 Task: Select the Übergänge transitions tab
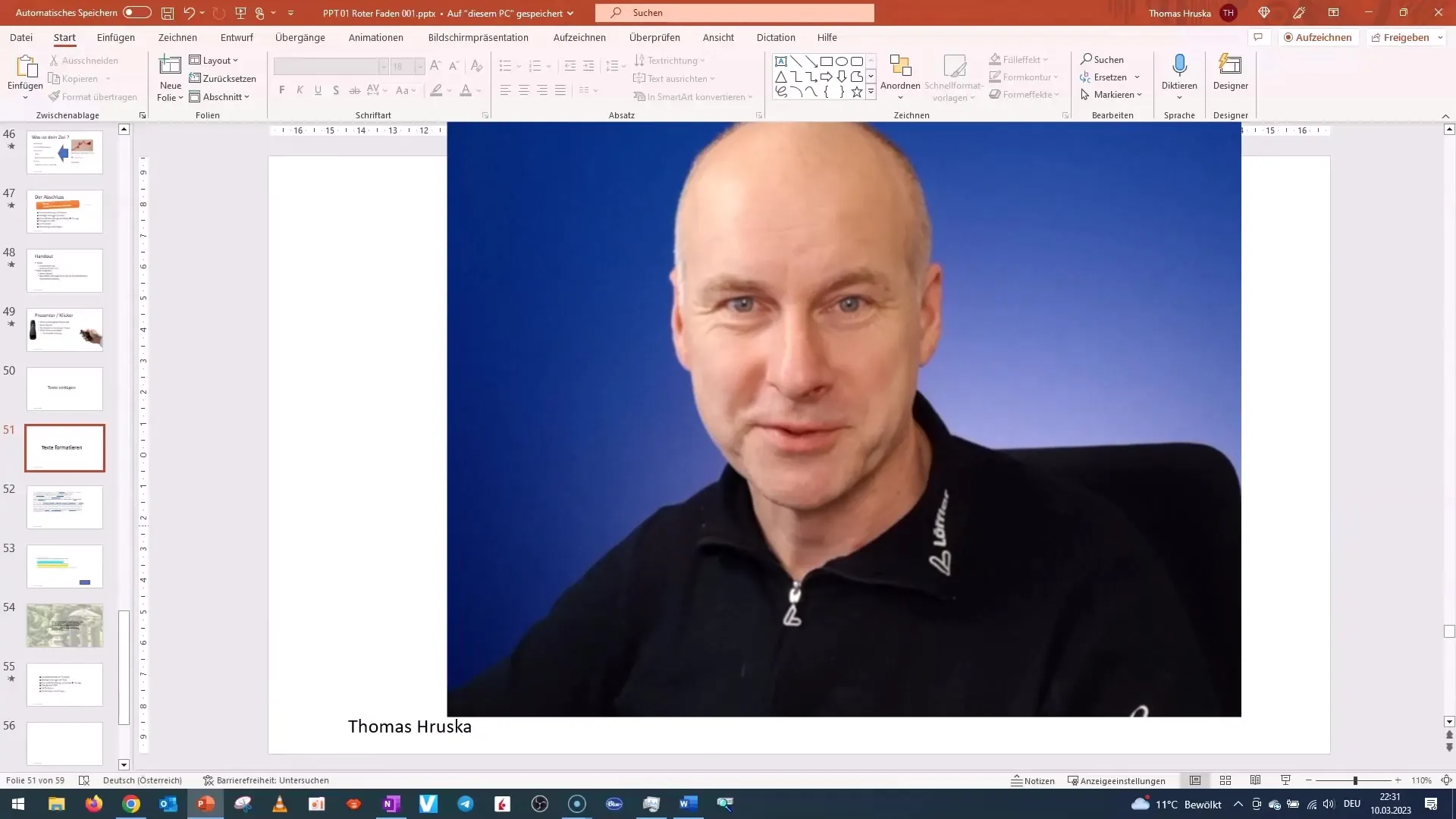(301, 37)
